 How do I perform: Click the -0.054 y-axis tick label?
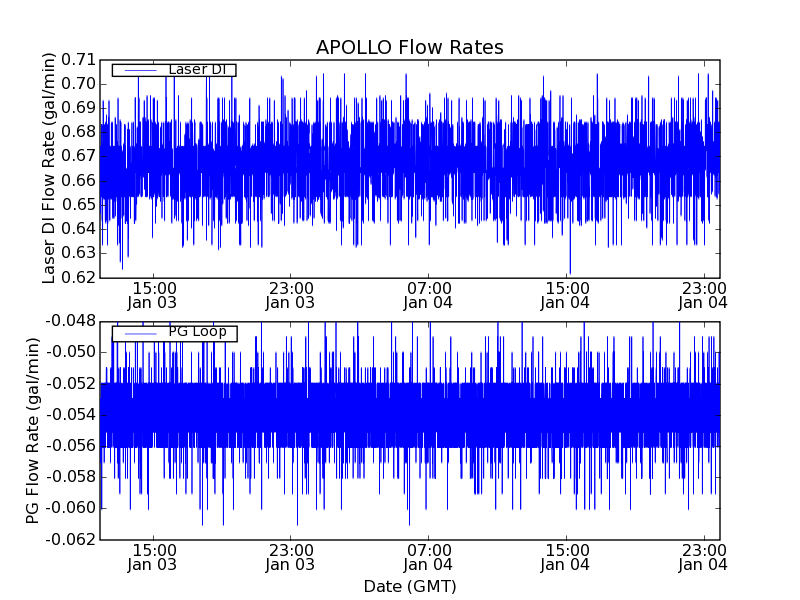tap(70, 415)
